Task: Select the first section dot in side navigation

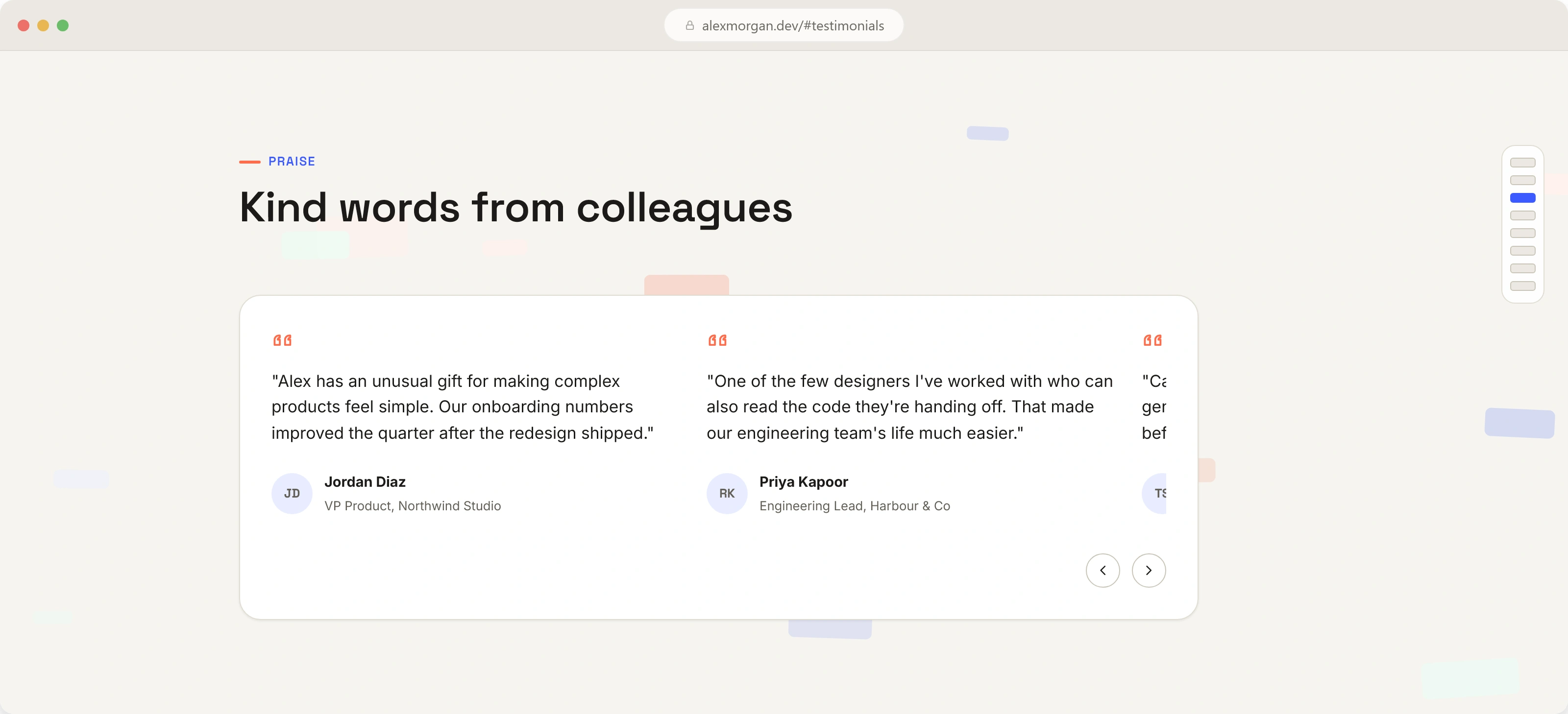Action: 1522,163
